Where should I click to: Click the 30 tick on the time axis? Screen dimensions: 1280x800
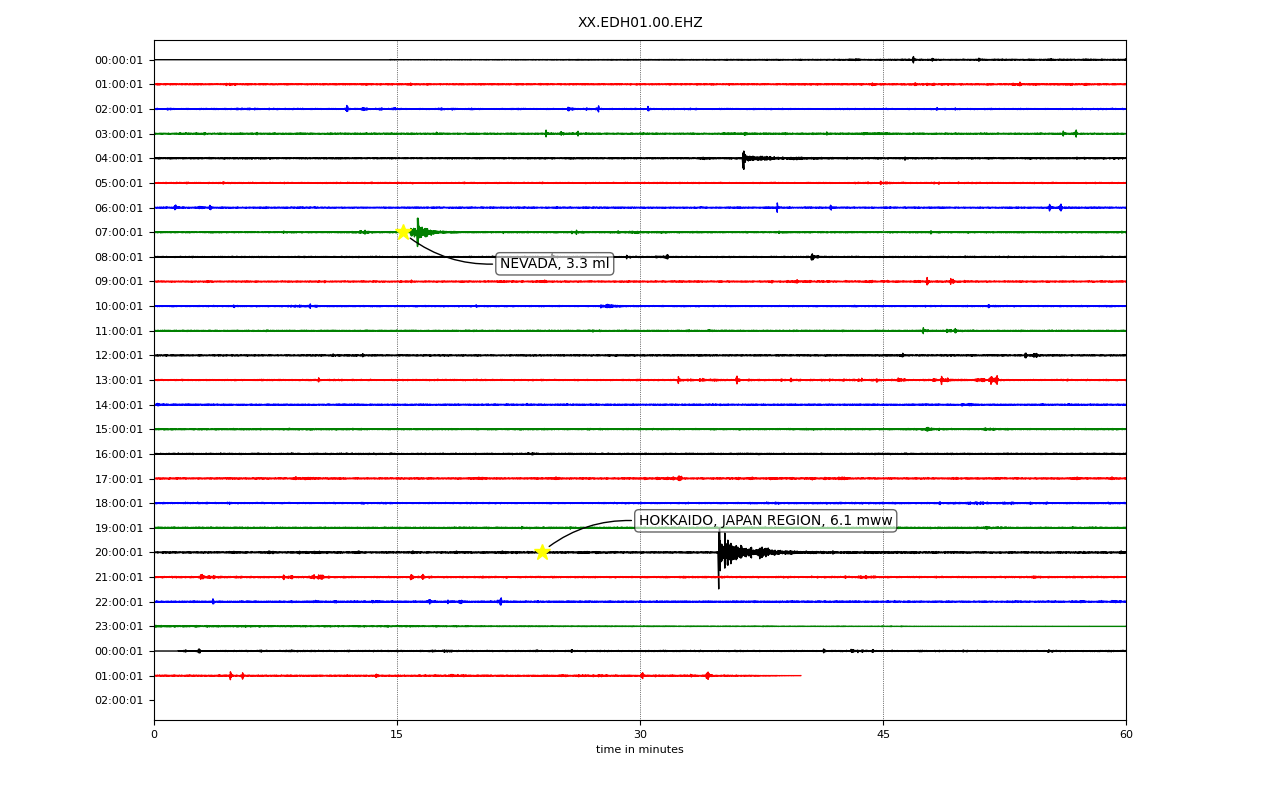640,735
